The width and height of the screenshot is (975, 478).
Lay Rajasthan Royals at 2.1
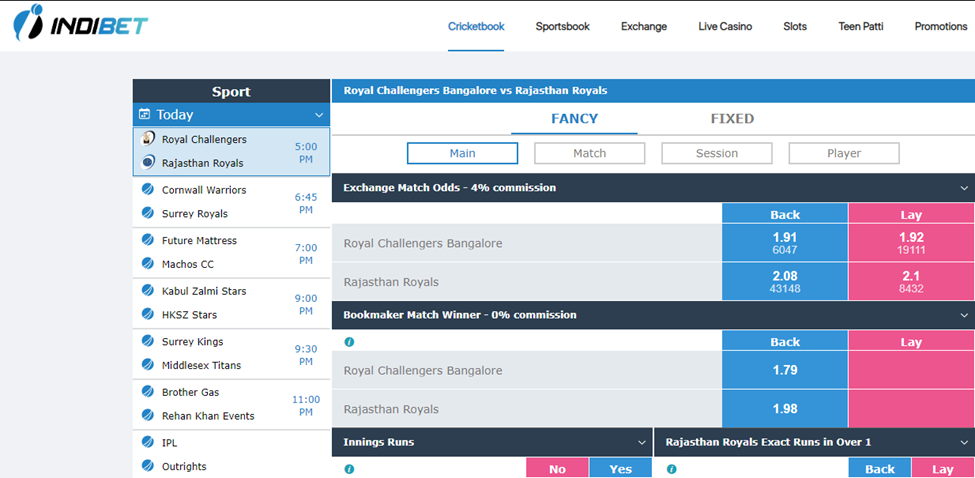pos(911,282)
